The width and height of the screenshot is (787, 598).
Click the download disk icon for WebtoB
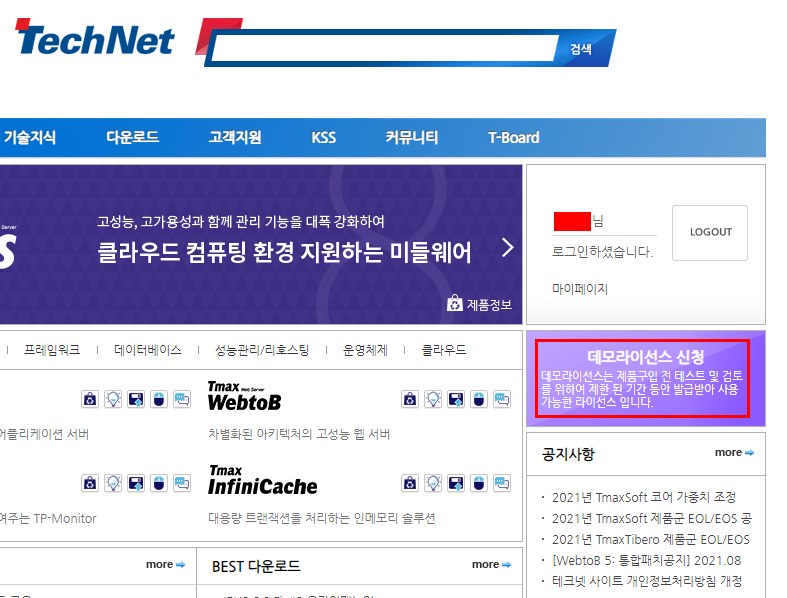456,399
